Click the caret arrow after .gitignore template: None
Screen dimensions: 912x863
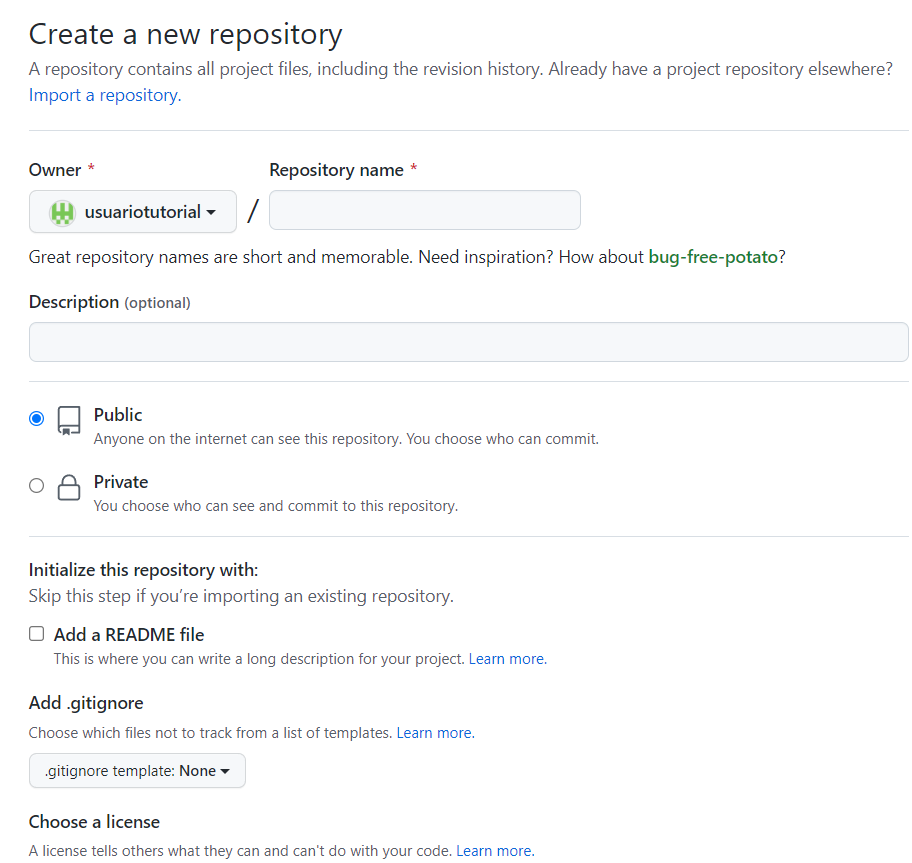point(225,772)
